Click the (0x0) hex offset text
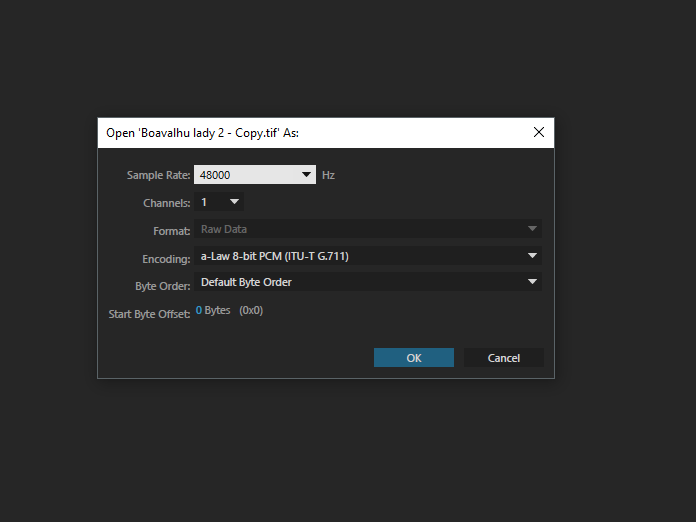This screenshot has width=696, height=522. coord(251,310)
